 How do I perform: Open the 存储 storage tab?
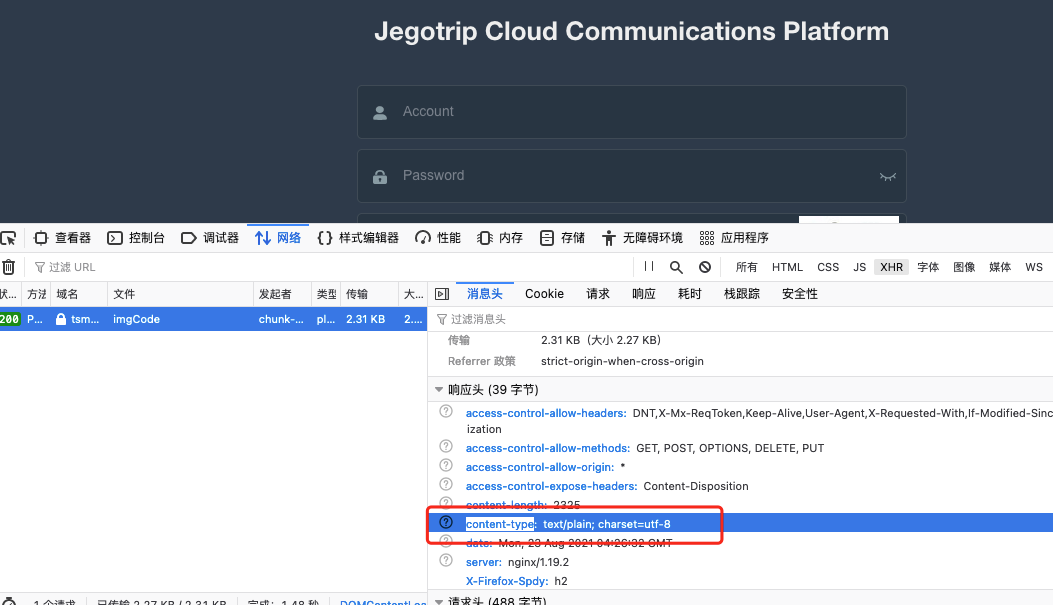562,238
